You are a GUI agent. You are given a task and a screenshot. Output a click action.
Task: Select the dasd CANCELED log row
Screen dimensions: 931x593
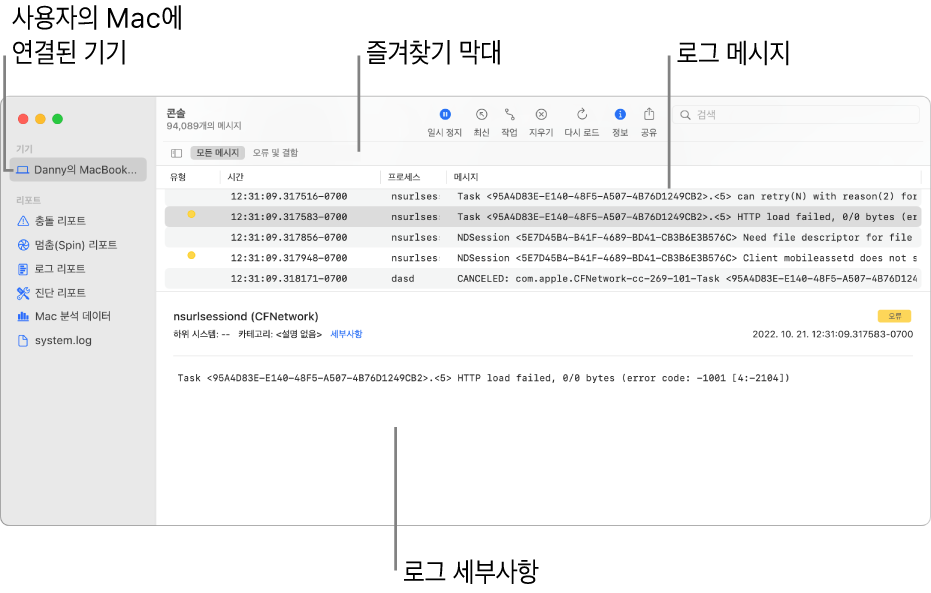click(543, 278)
